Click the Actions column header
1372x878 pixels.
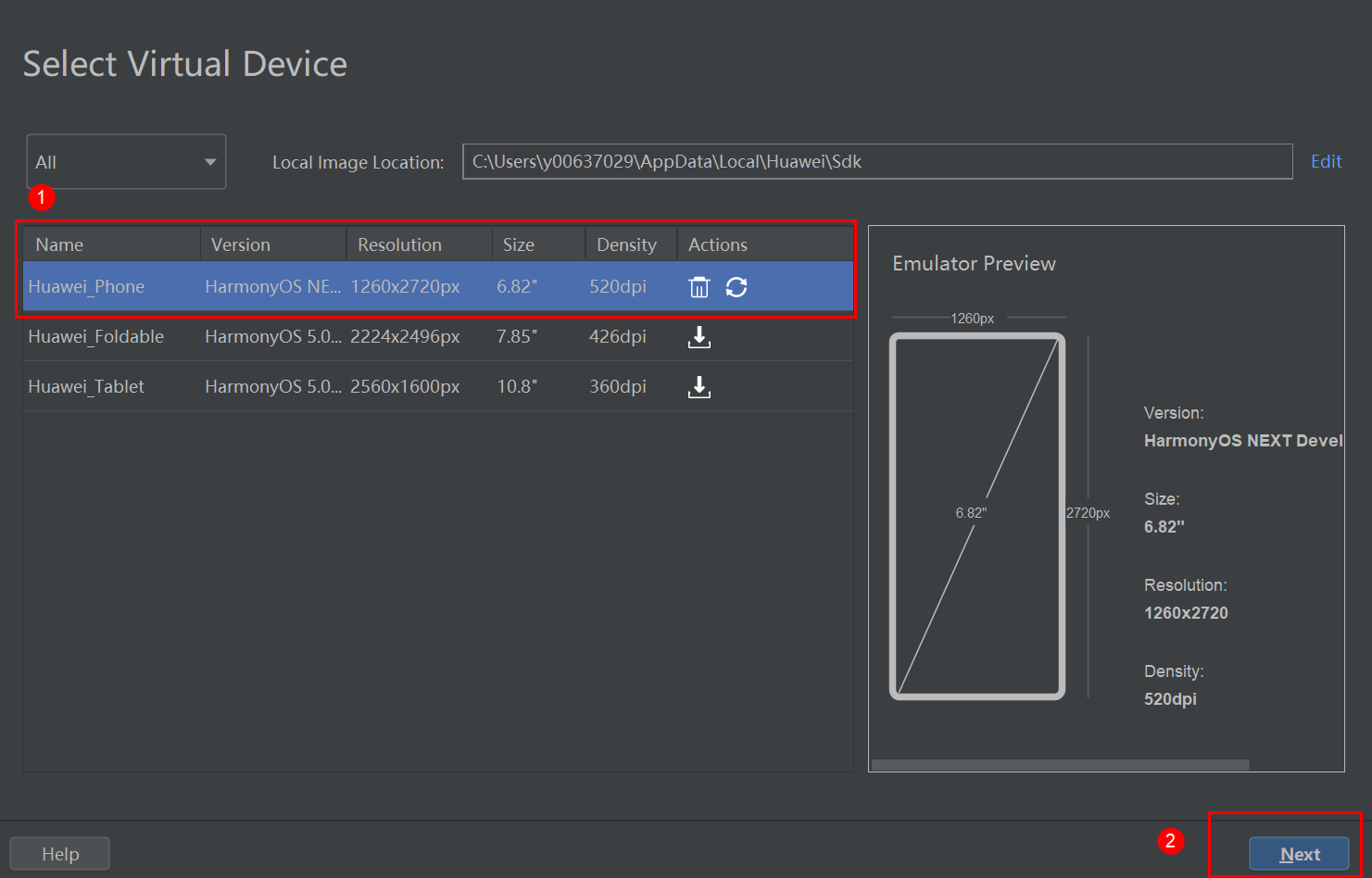point(765,245)
